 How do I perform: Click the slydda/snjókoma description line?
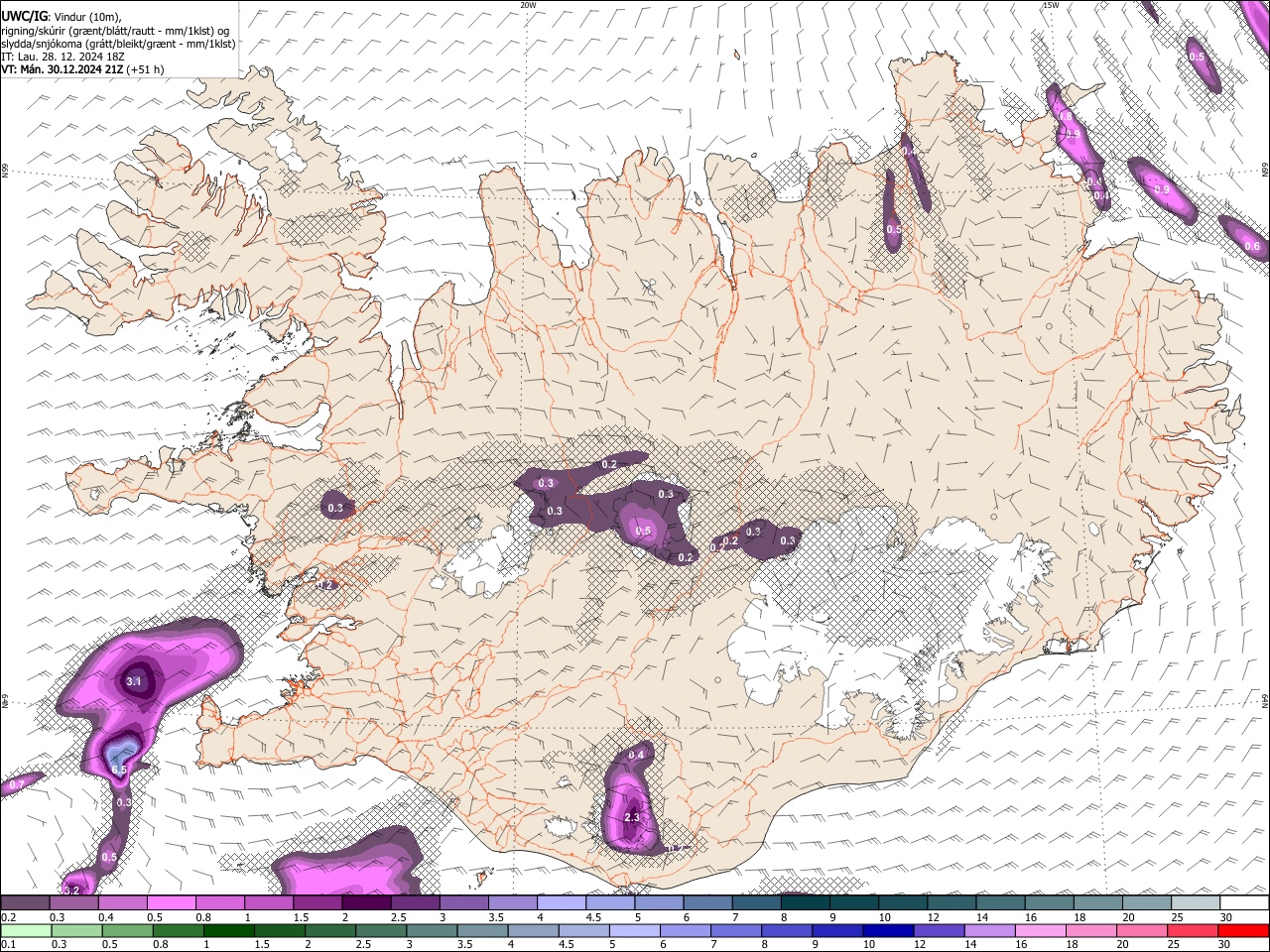click(x=118, y=44)
